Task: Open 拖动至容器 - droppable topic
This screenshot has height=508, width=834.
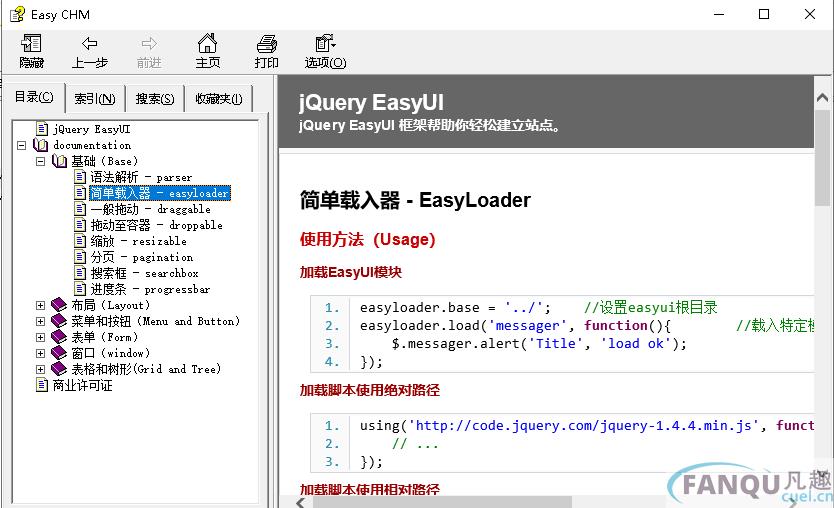Action: pyautogui.click(x=156, y=225)
